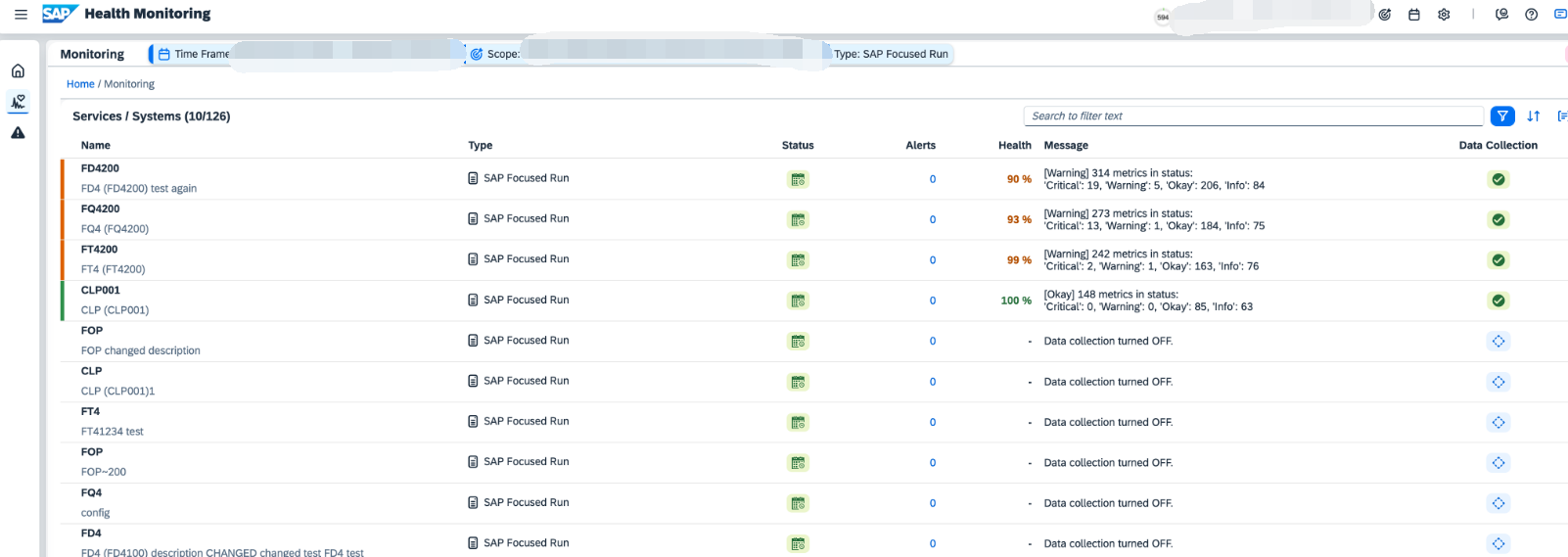Open the blue message panel icon

point(1560,15)
